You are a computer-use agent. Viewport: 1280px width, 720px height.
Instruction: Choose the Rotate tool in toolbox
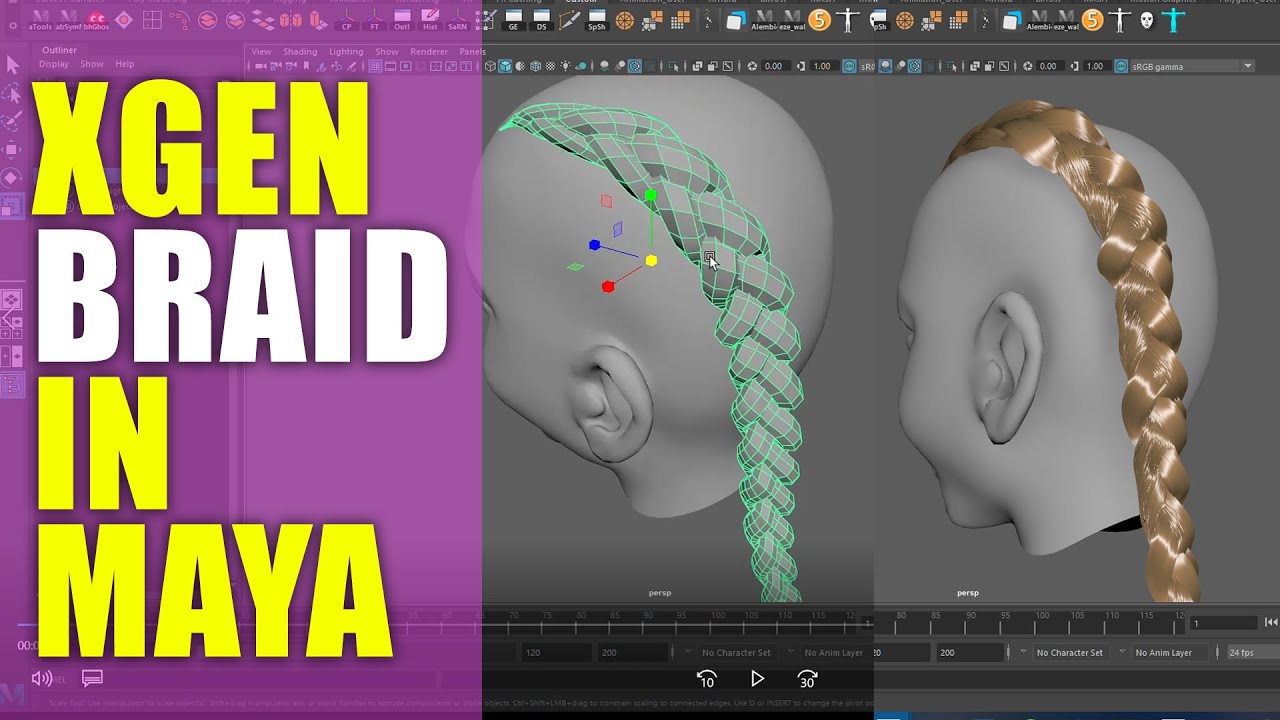tap(12, 179)
